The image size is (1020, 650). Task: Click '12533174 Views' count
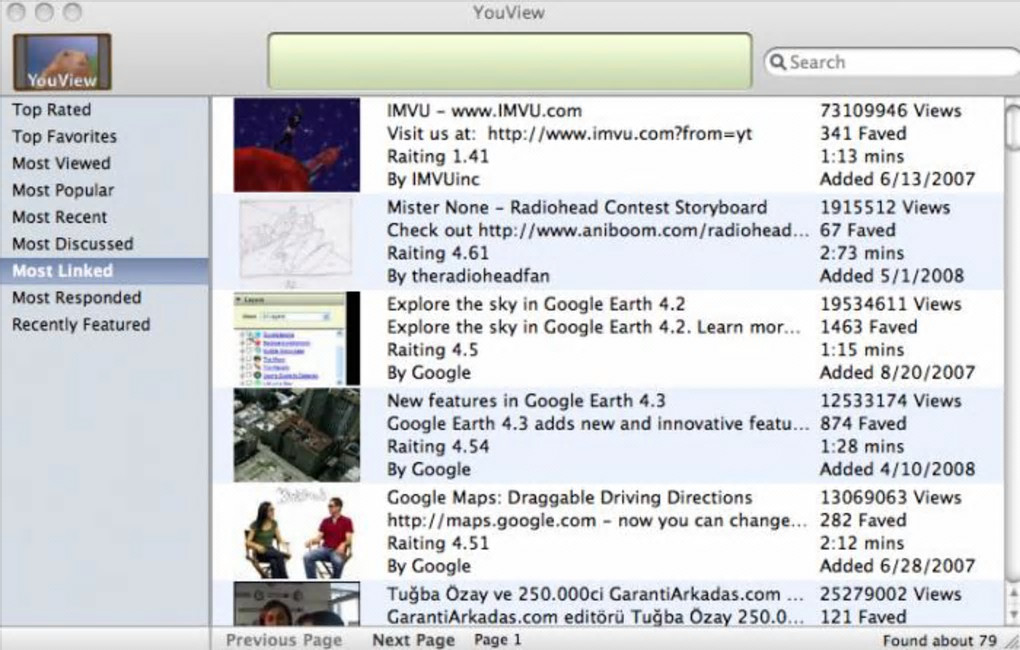point(891,401)
